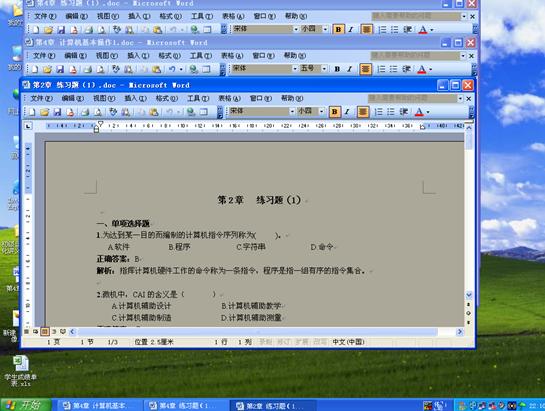The height and width of the screenshot is (411, 545).
Task: Click the 开始 Start button
Action: click(26, 405)
